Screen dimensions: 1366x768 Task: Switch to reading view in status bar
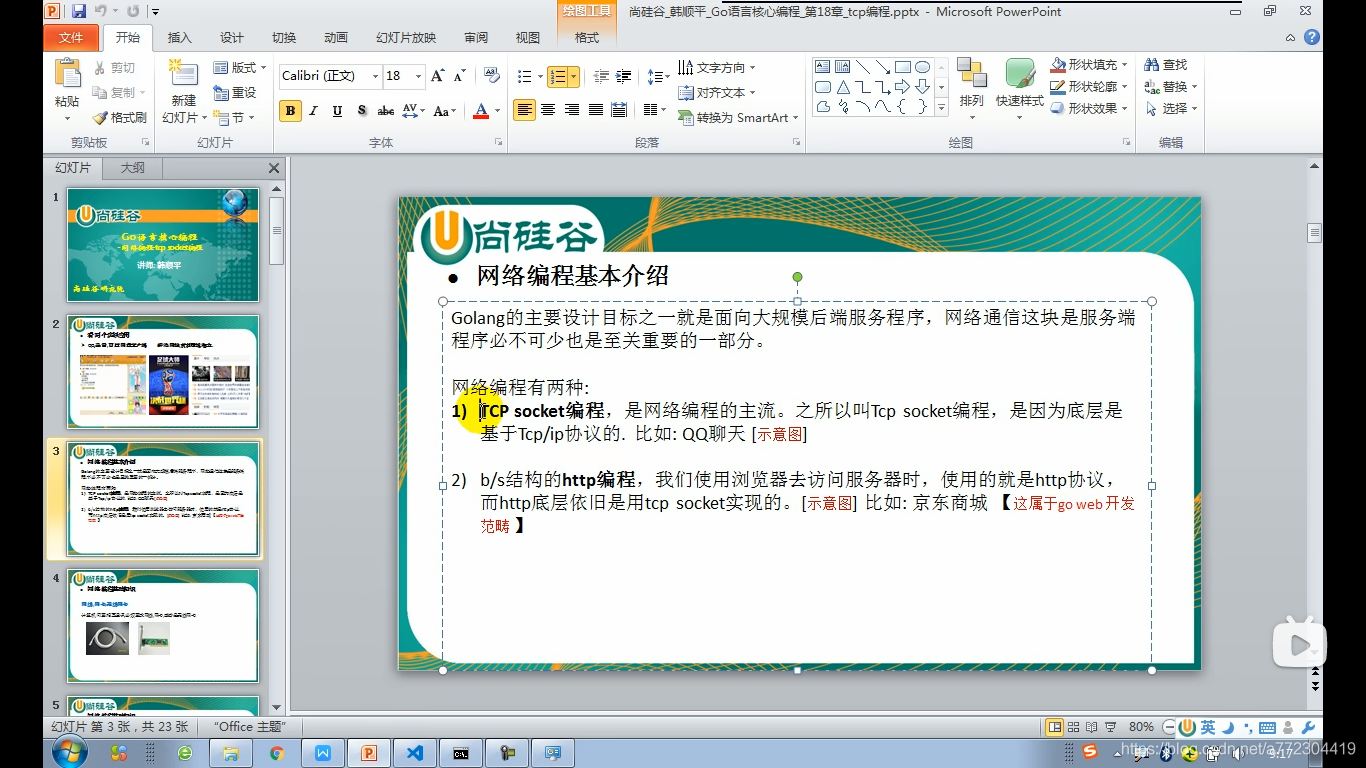click(1092, 727)
